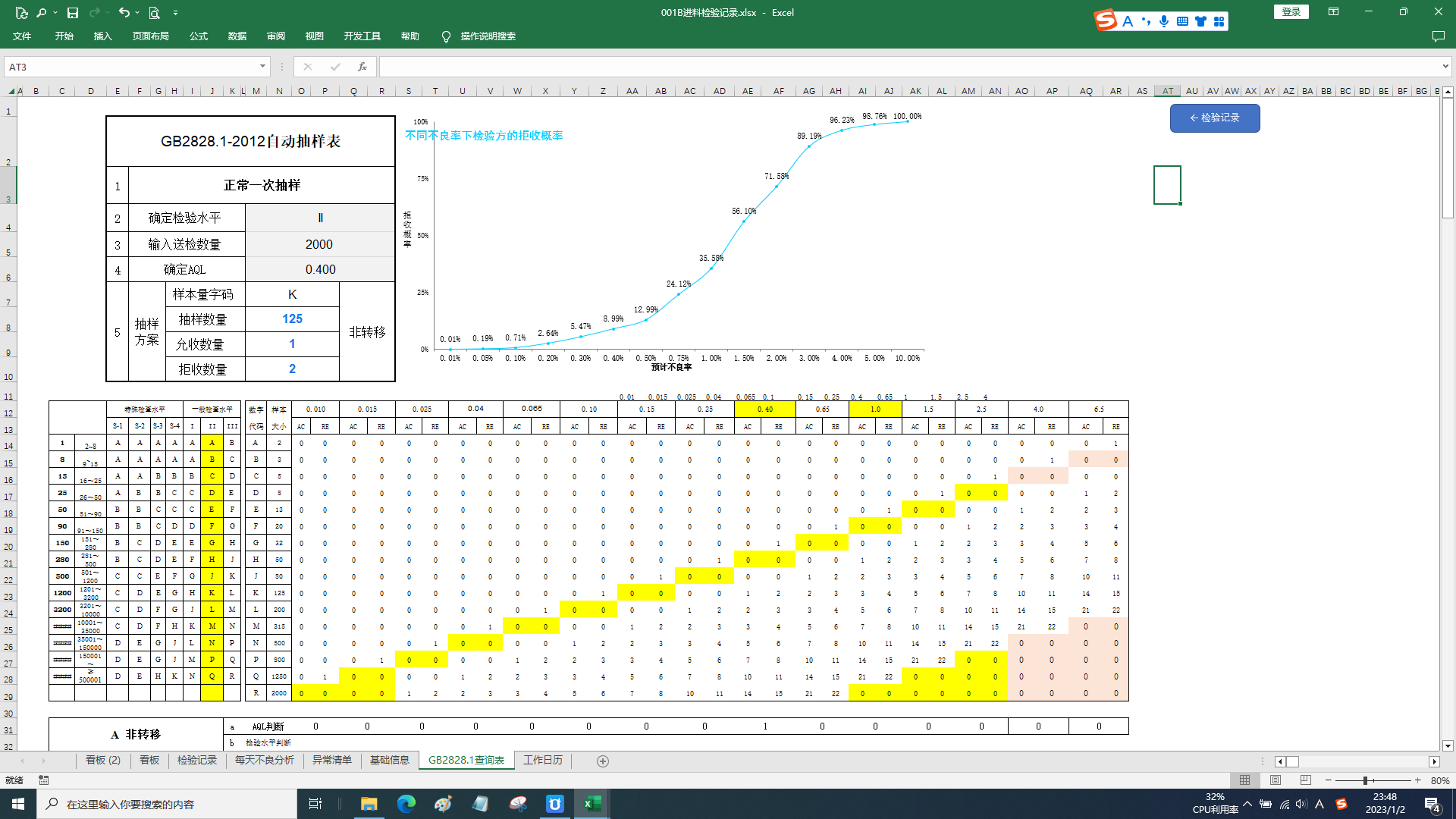Click the zoom slider handle
The image size is (1456, 819).
click(x=1365, y=780)
